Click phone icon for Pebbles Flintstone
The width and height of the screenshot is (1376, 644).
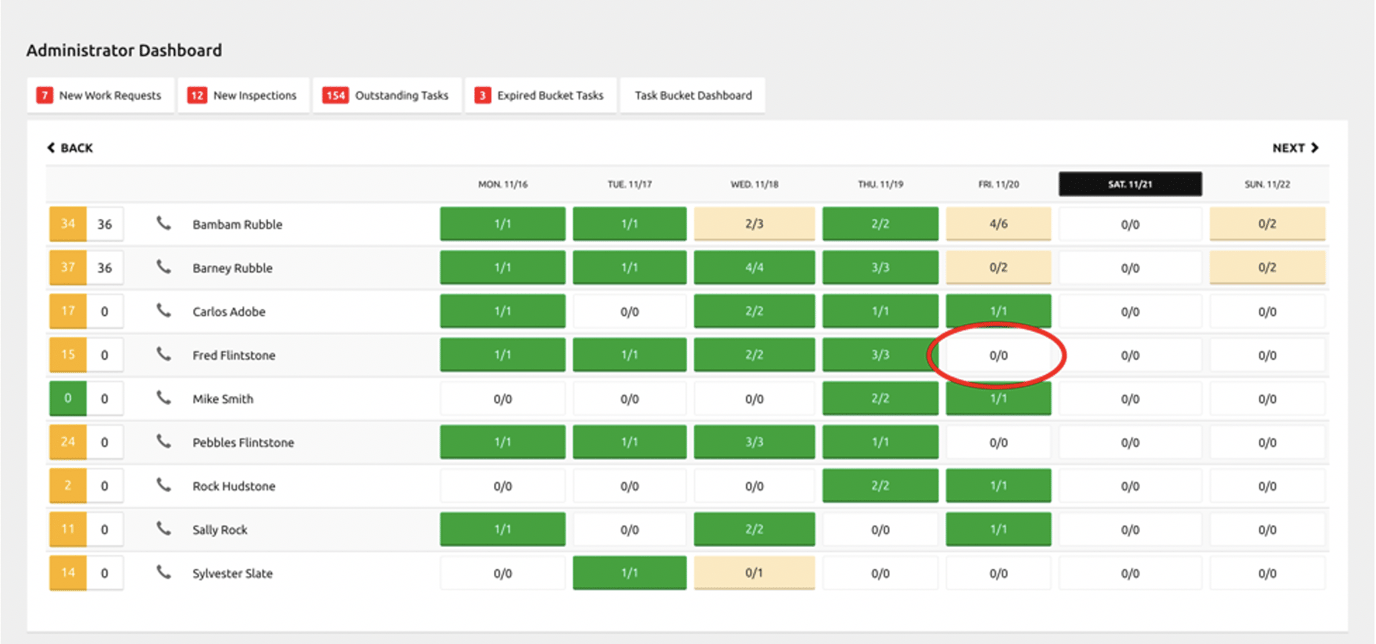(164, 442)
